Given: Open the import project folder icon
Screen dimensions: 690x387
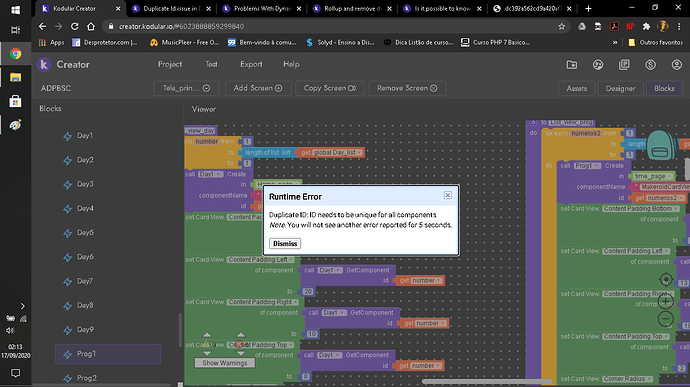Looking at the screenshot, I should (x=572, y=65).
